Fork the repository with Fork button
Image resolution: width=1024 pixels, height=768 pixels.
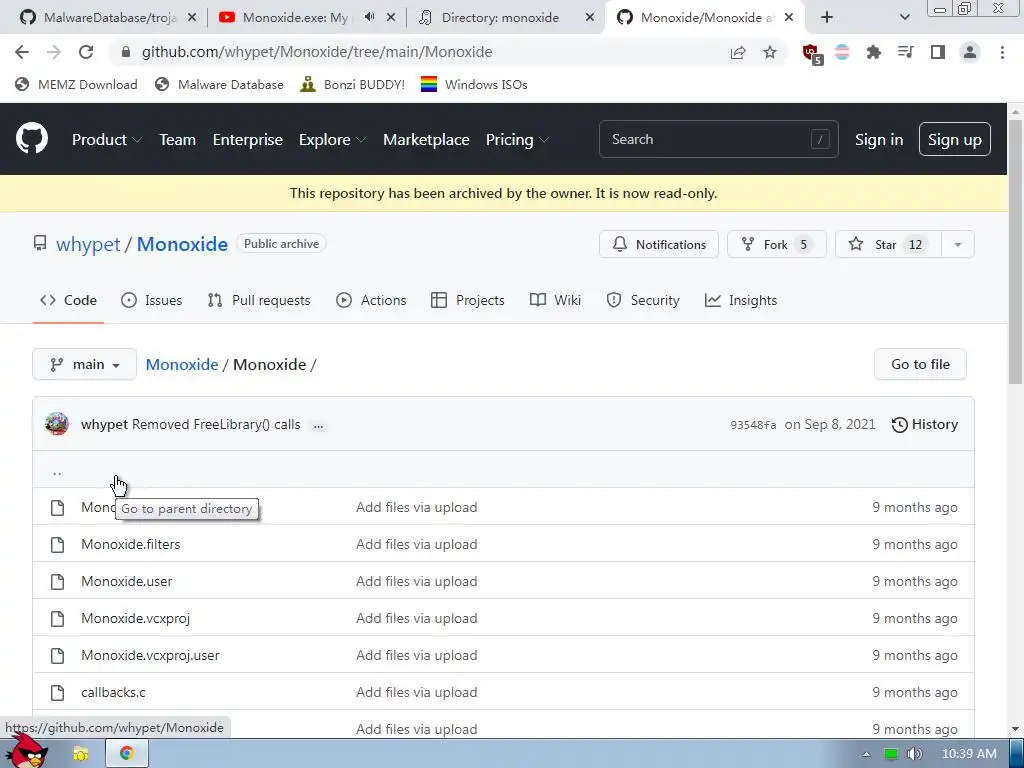pyautogui.click(x=776, y=244)
